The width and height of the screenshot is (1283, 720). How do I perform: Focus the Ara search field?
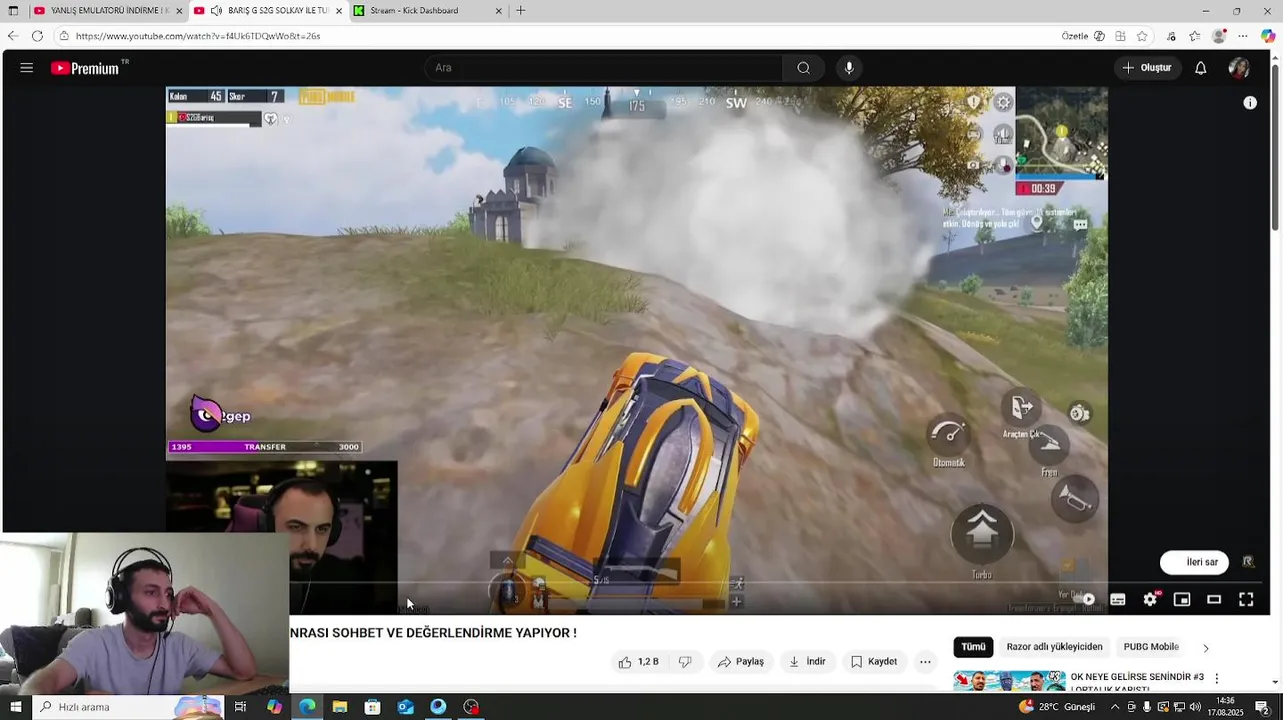pos(604,68)
